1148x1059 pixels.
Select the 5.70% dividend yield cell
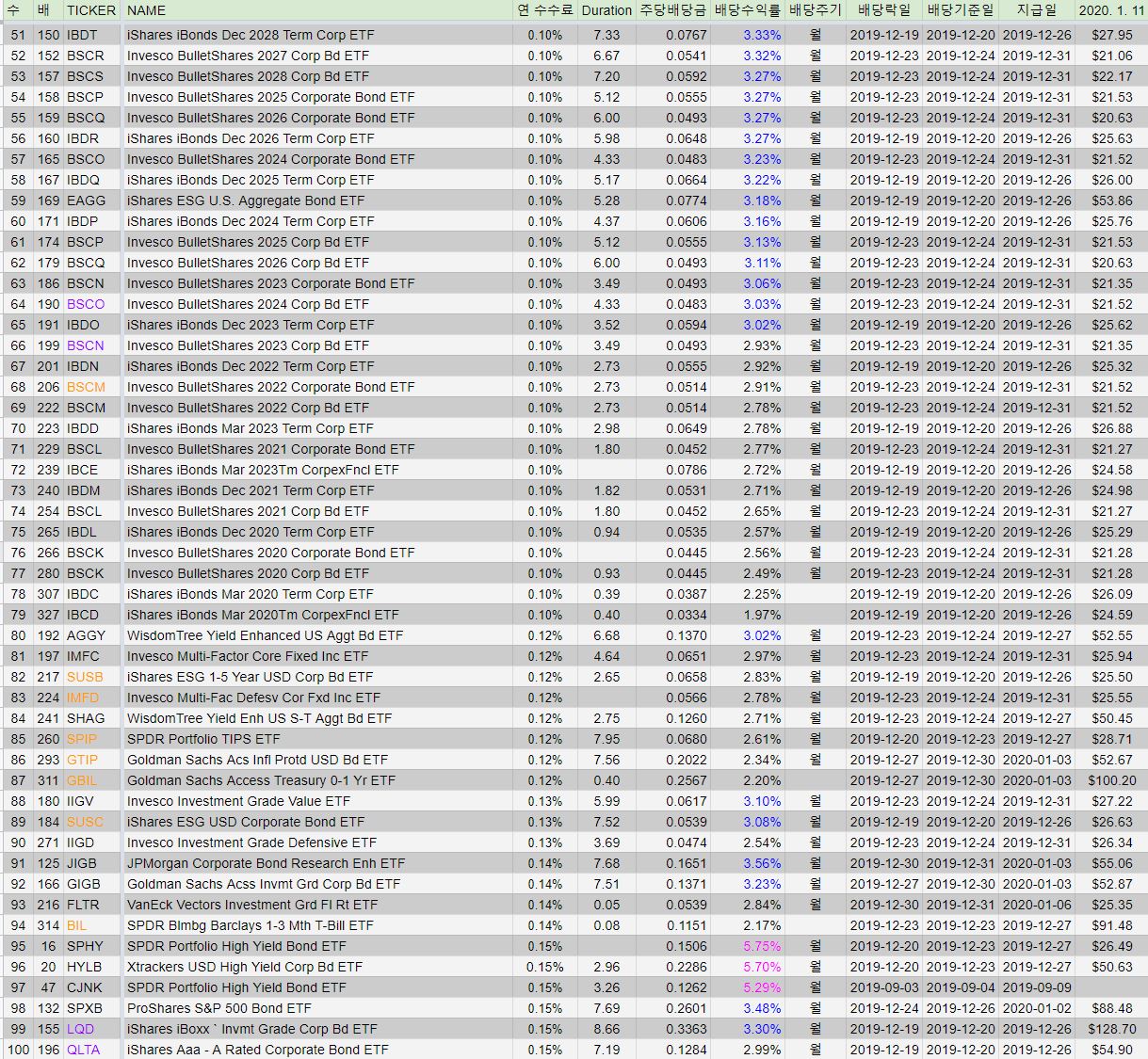click(x=762, y=967)
